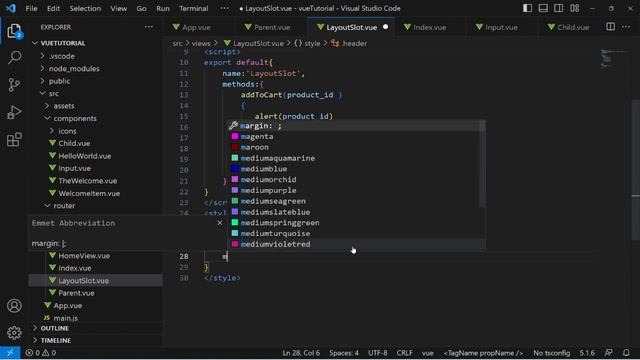Open the File menu

(x=31, y=8)
